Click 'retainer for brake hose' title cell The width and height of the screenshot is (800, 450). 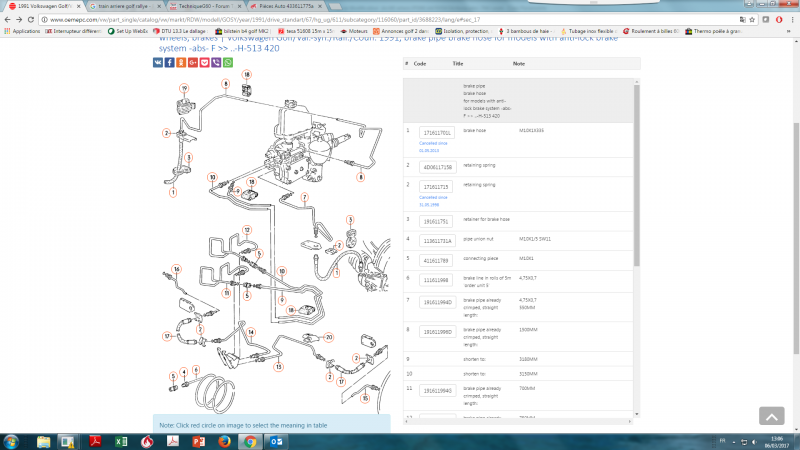tap(486, 219)
